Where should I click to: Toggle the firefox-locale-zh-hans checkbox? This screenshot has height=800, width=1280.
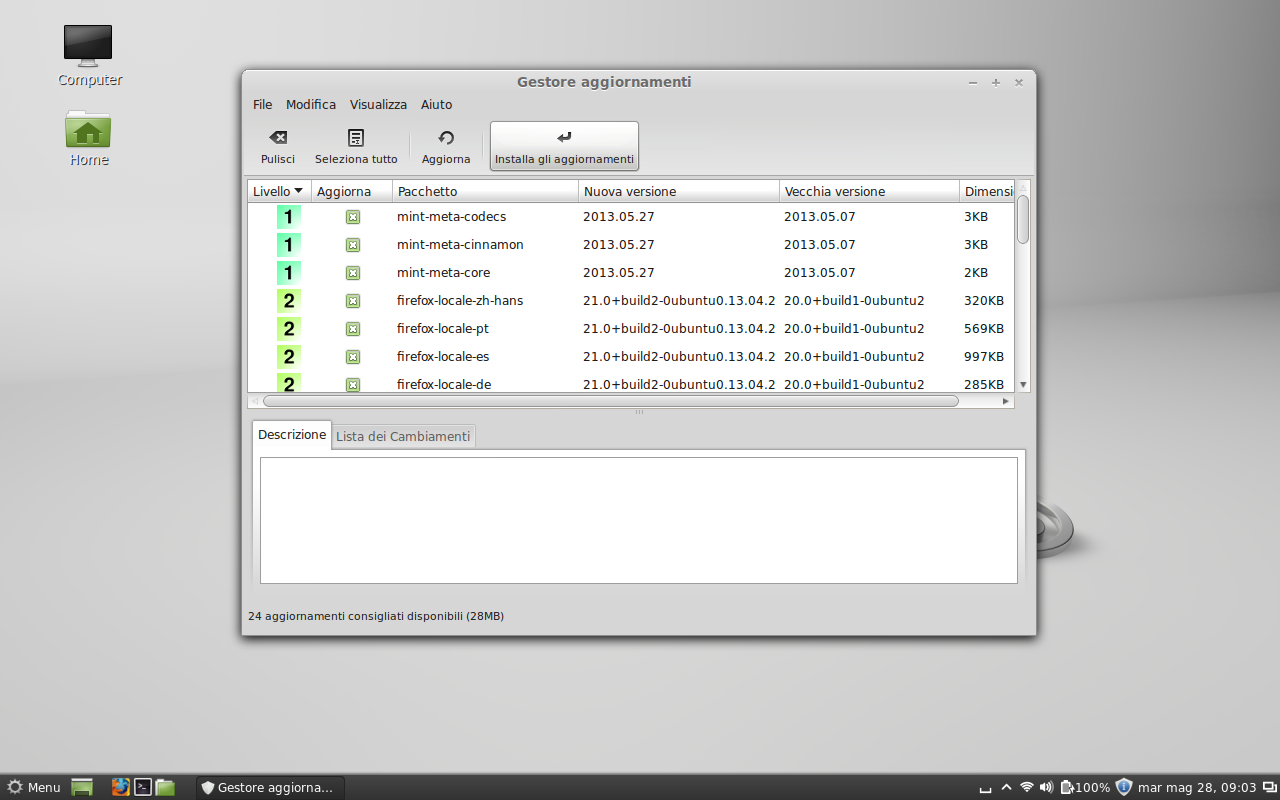[x=353, y=301]
